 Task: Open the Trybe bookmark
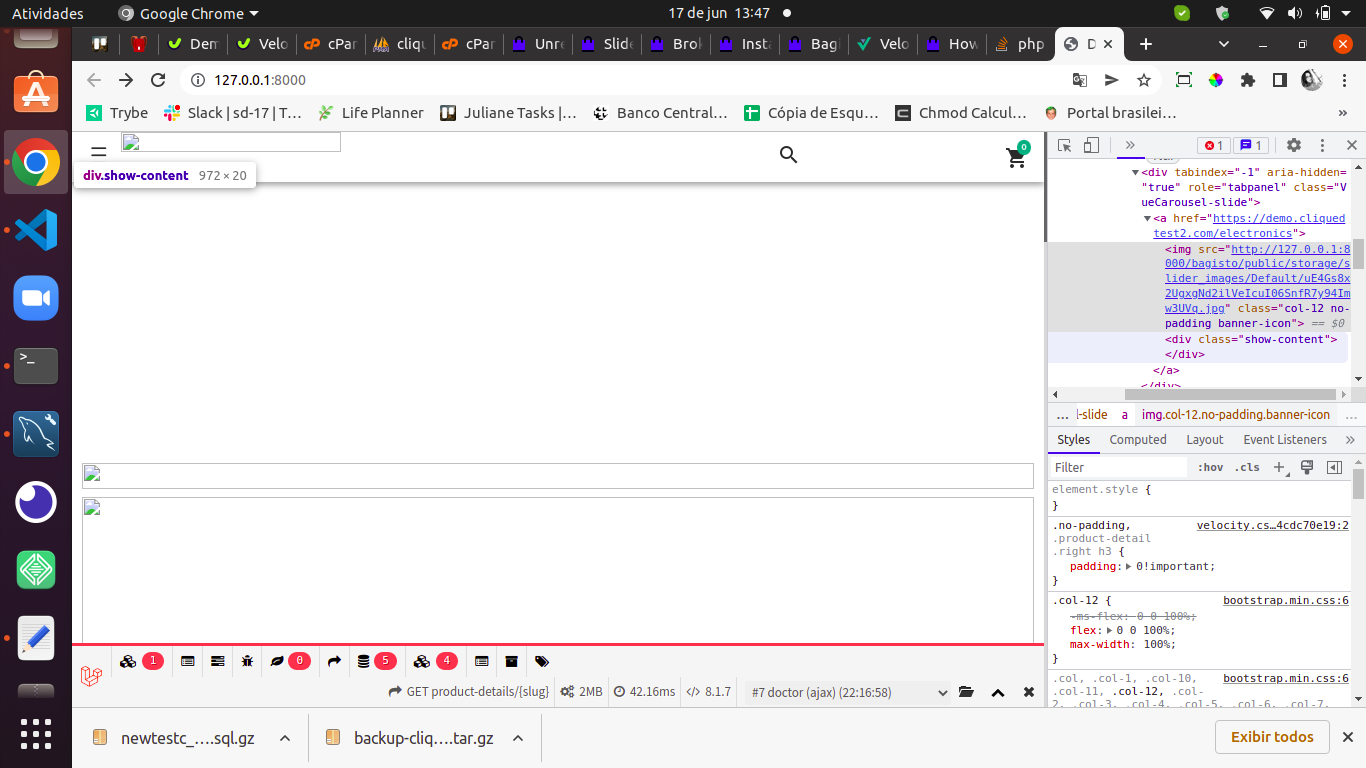[116, 113]
